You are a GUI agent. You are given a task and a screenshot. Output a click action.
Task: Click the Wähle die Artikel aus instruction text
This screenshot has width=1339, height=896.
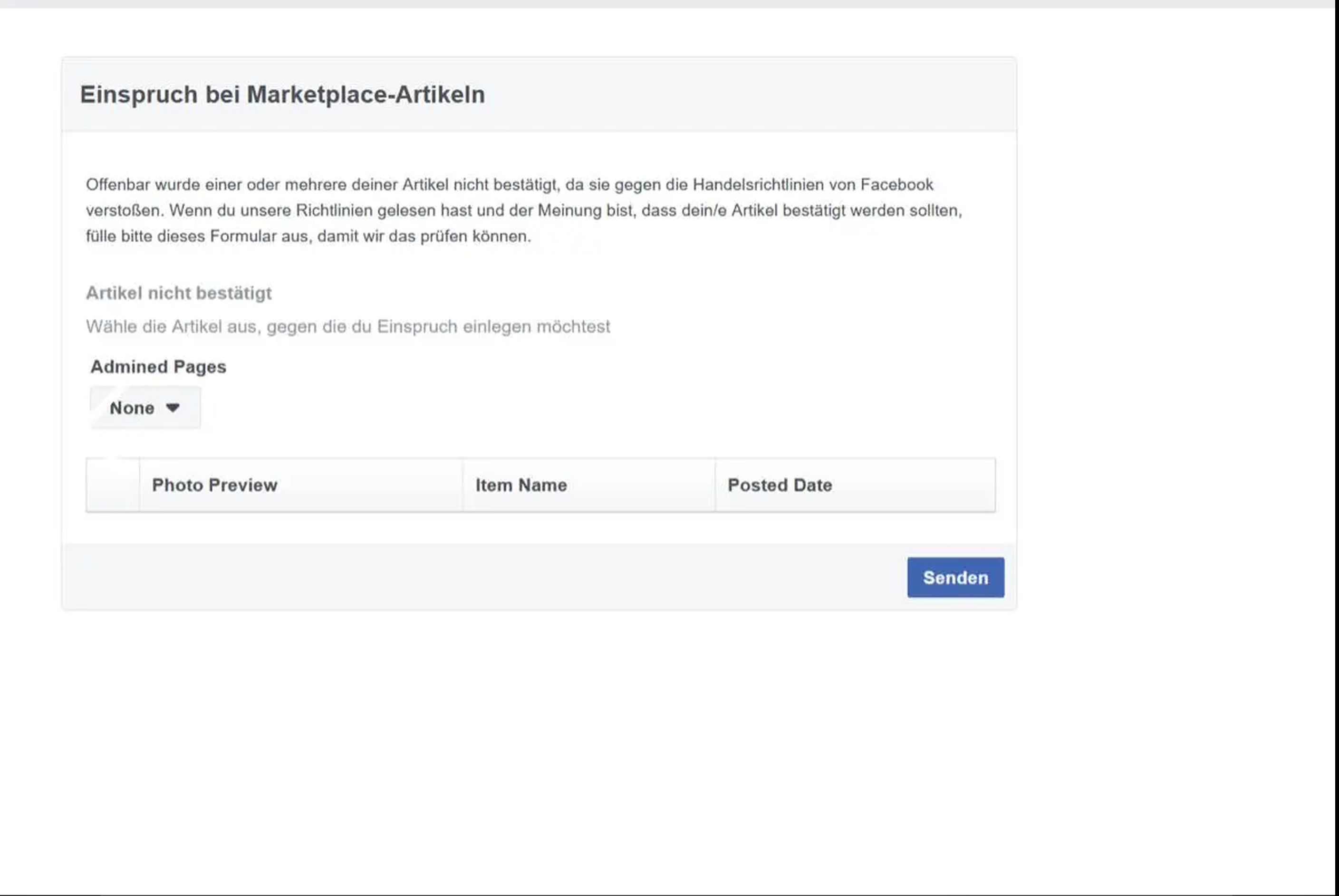coord(347,327)
